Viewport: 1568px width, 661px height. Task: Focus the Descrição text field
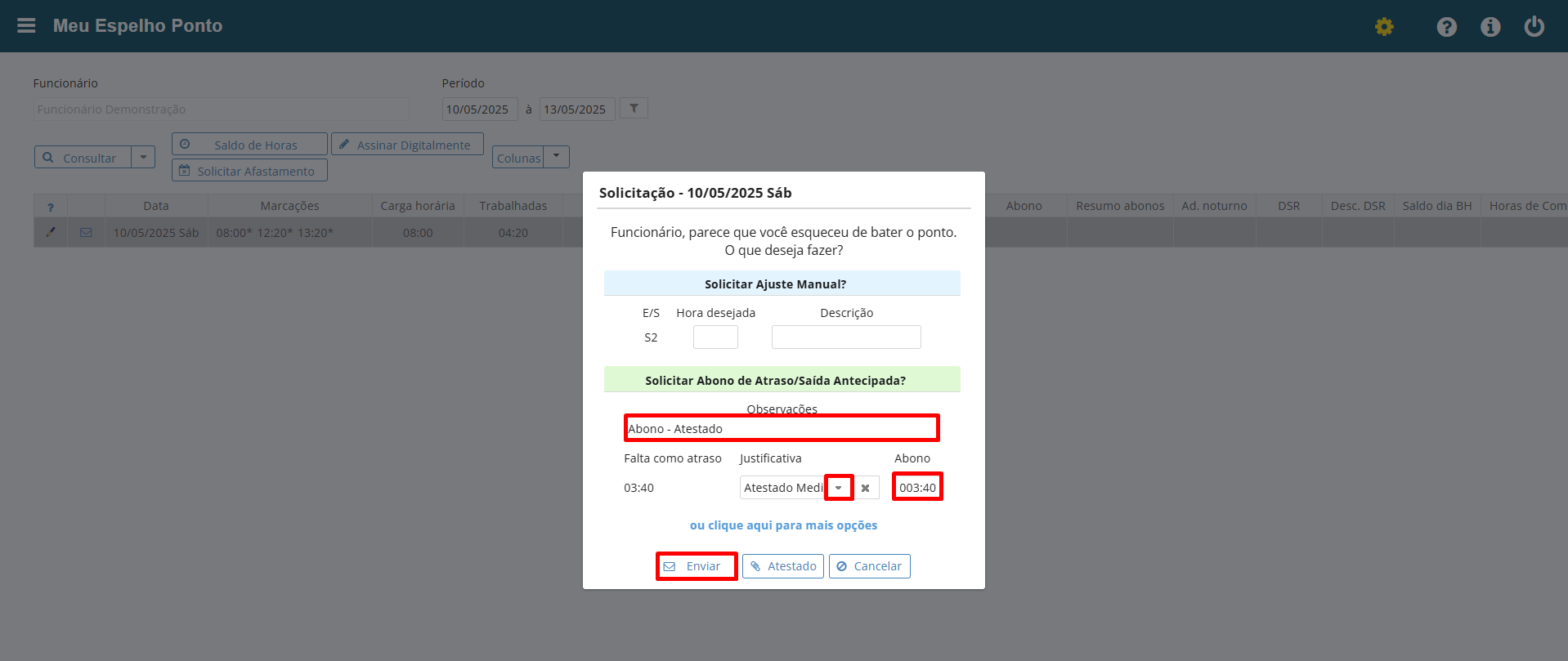[x=846, y=337]
